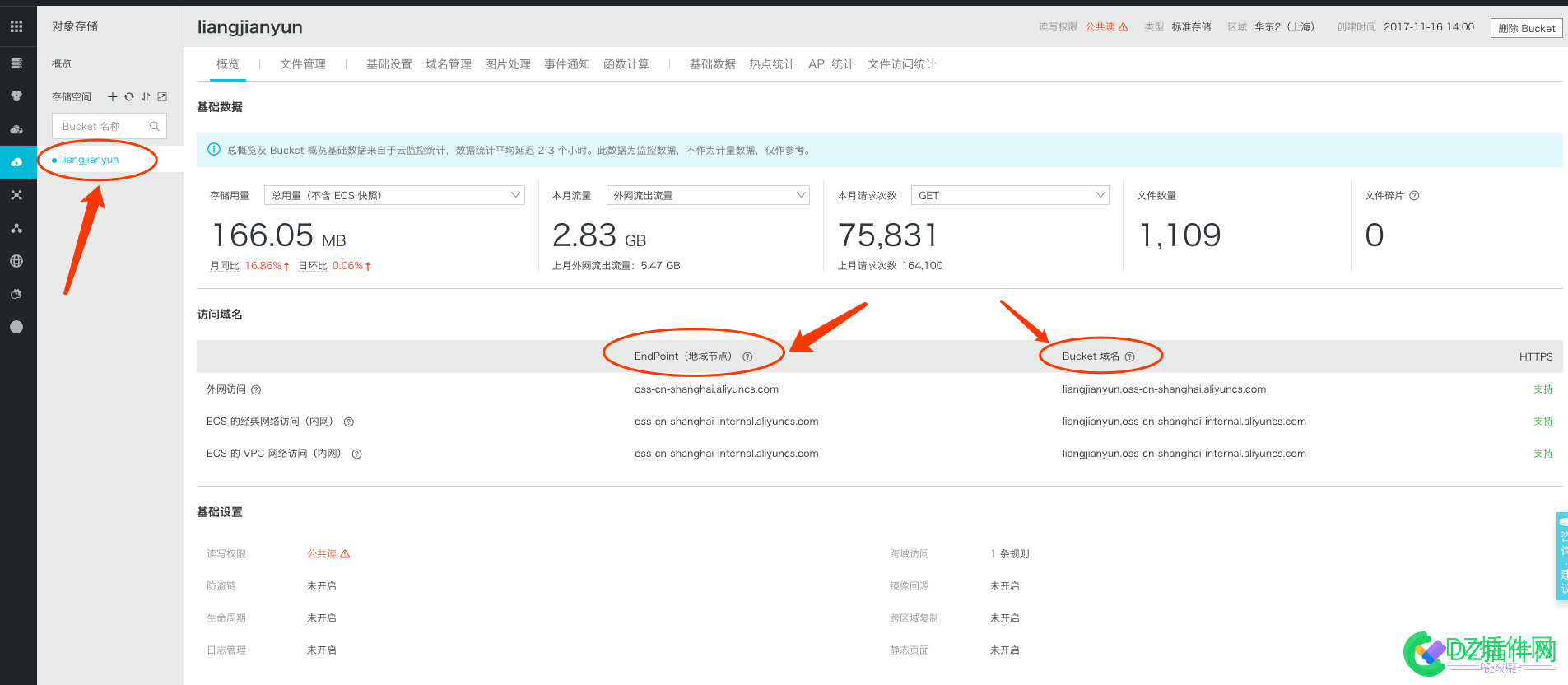1568x685 pixels.
Task: Open the server (ECS) icon in sidebar
Action: (16, 63)
